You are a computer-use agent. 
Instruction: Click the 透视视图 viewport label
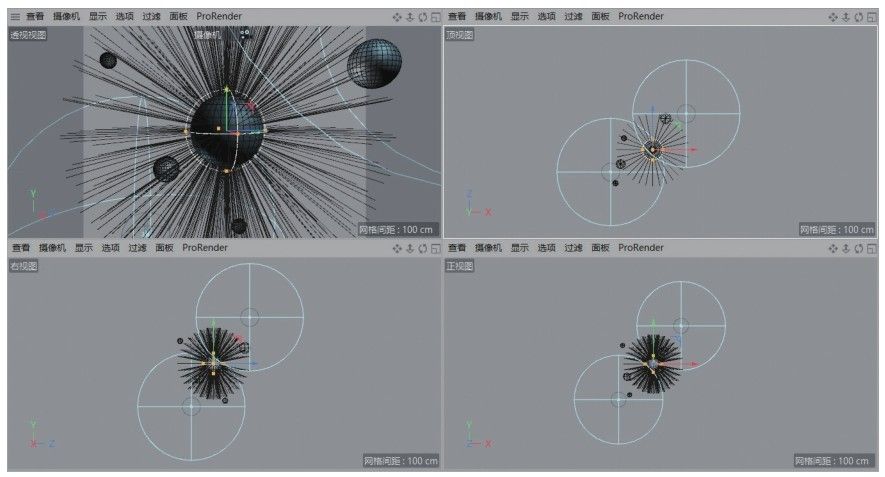[28, 35]
